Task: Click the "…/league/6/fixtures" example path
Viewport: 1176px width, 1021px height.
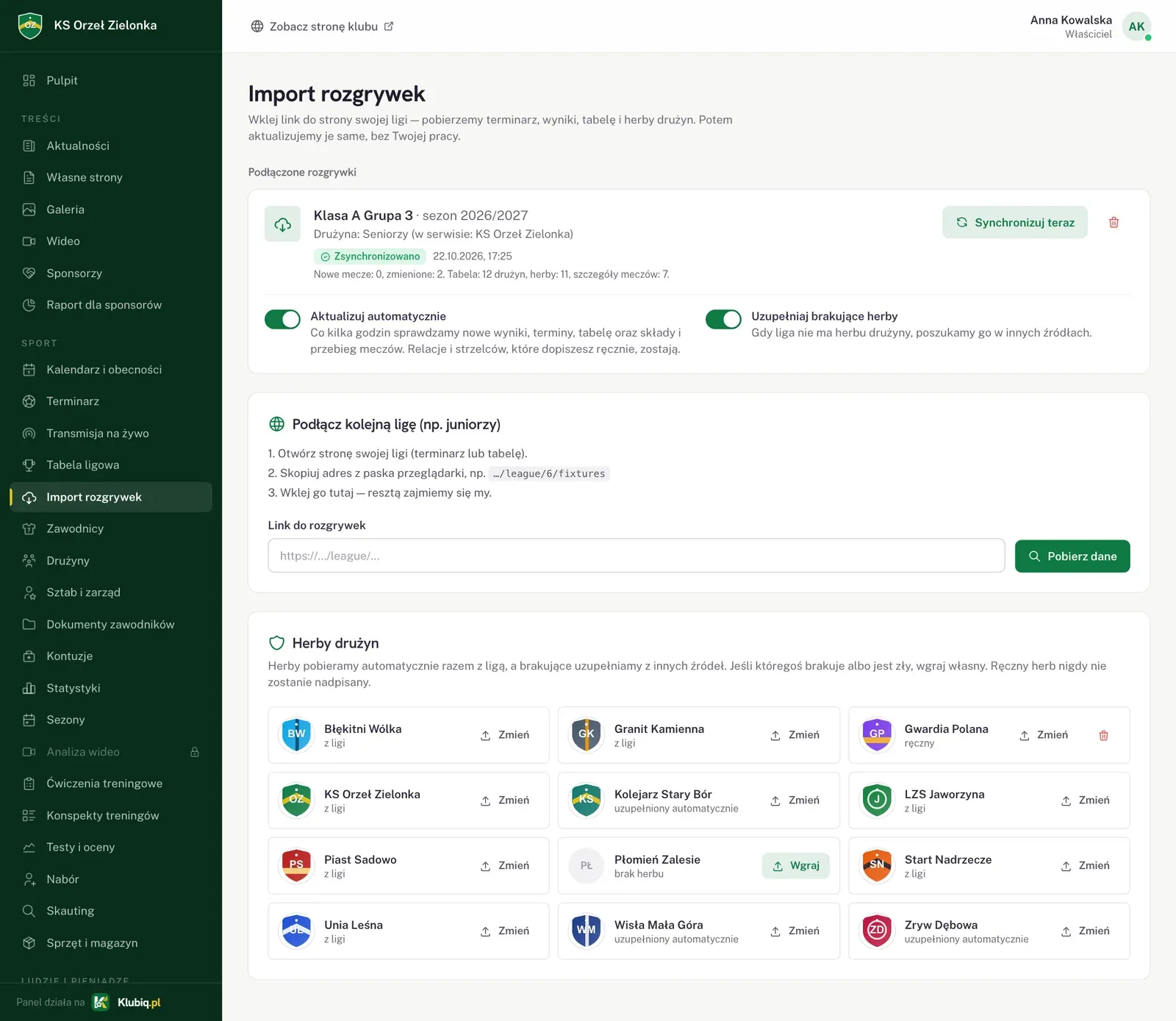Action: click(x=549, y=473)
